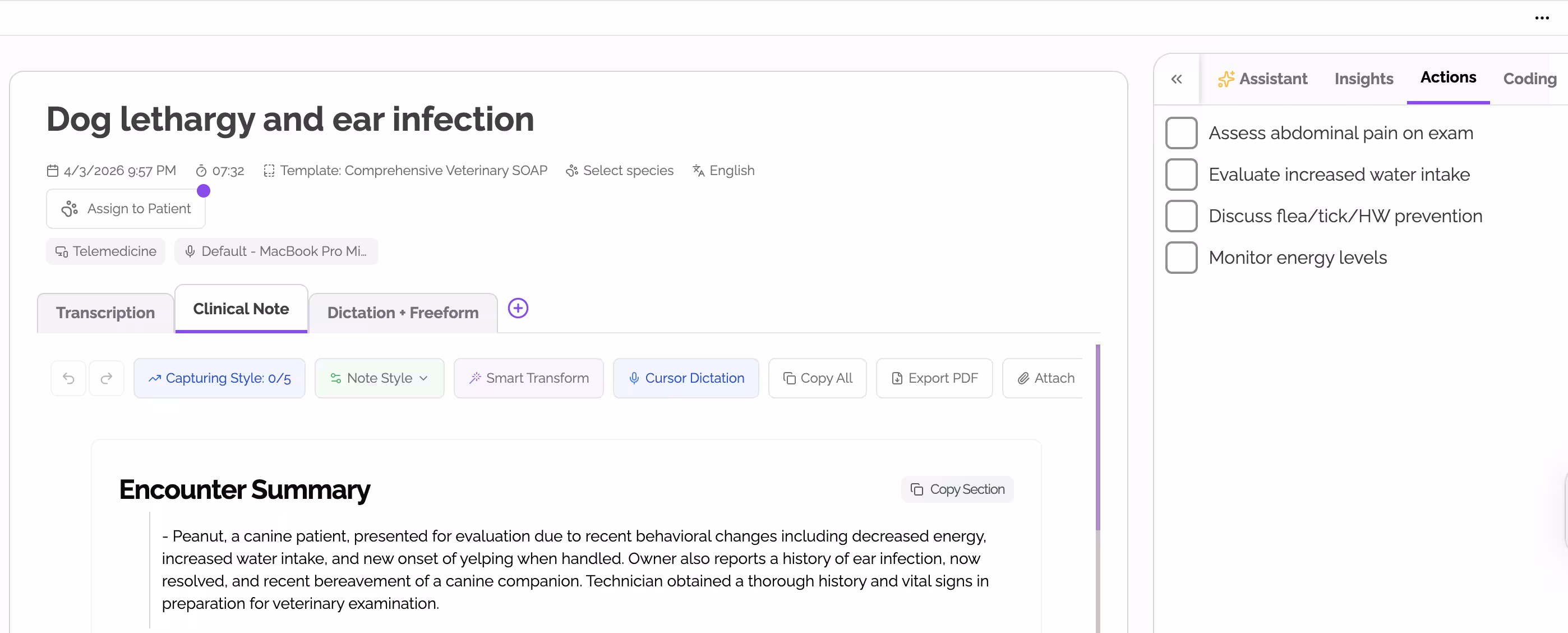1568x633 pixels.
Task: Click the three-dot more options icon
Action: click(x=1542, y=17)
